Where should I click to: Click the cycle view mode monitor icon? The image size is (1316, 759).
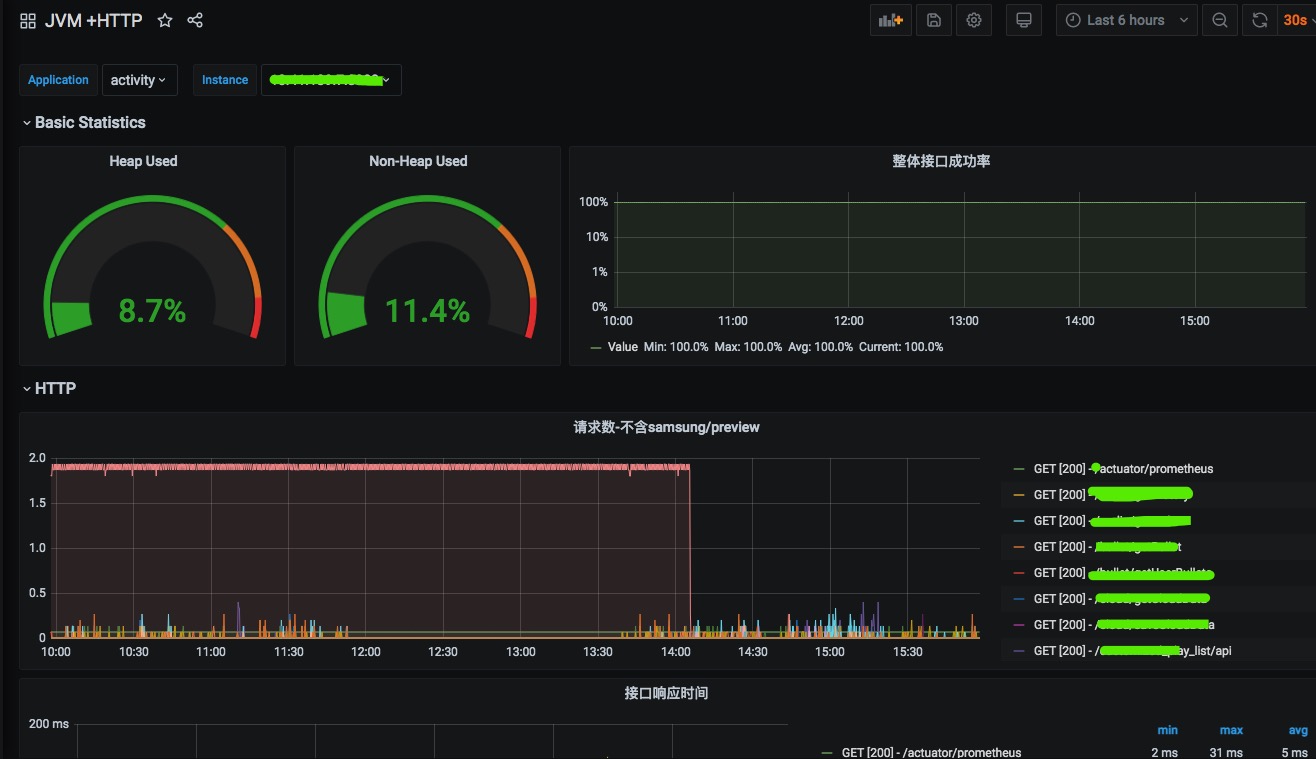pos(1023,20)
